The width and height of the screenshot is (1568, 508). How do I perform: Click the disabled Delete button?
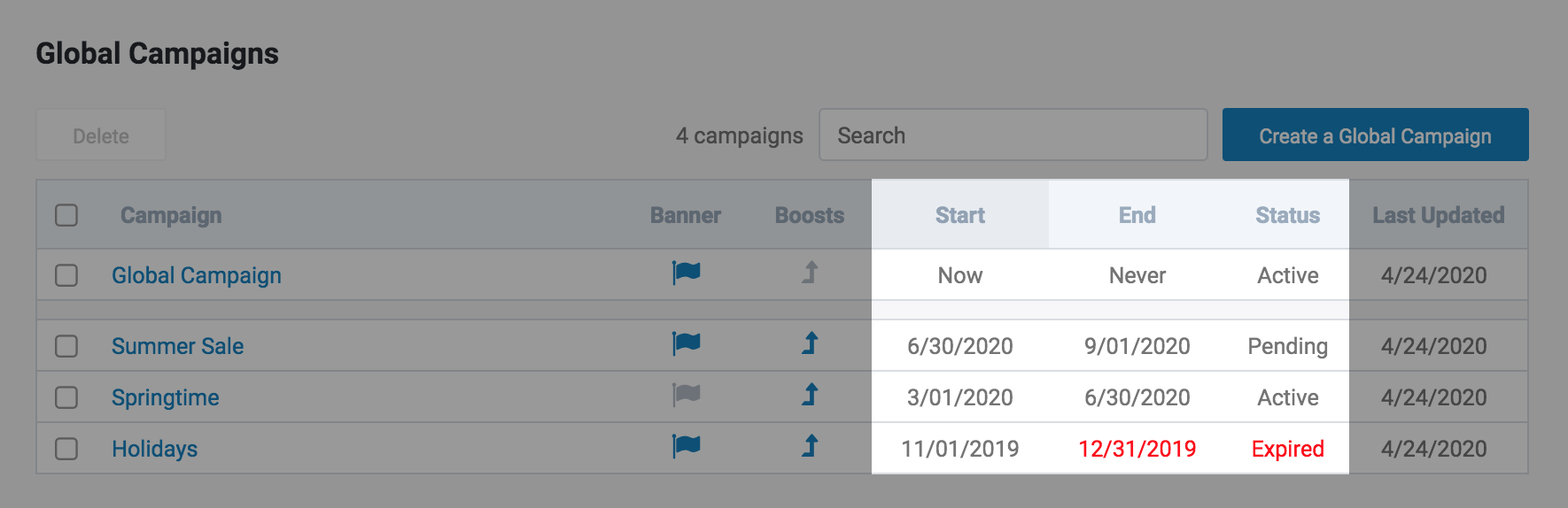pyautogui.click(x=101, y=135)
